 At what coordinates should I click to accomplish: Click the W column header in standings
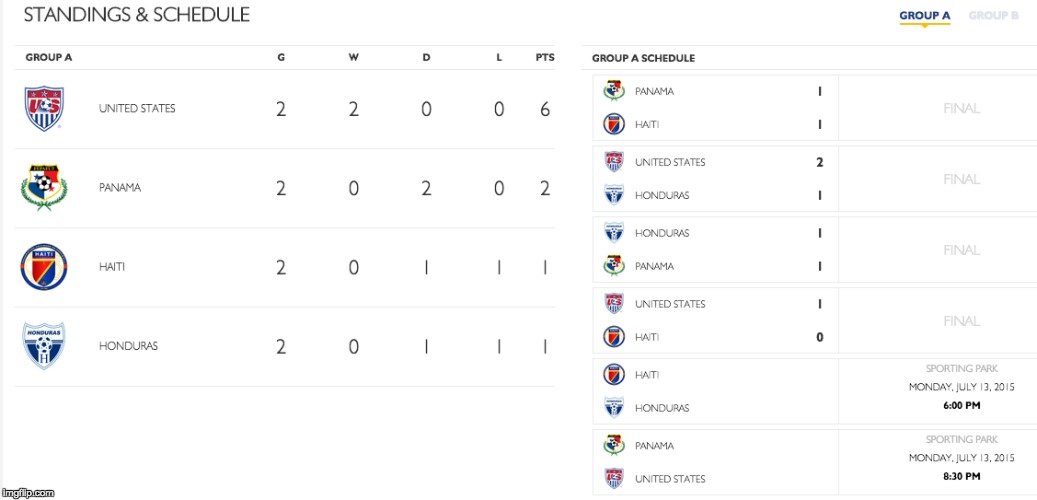pyautogui.click(x=353, y=58)
